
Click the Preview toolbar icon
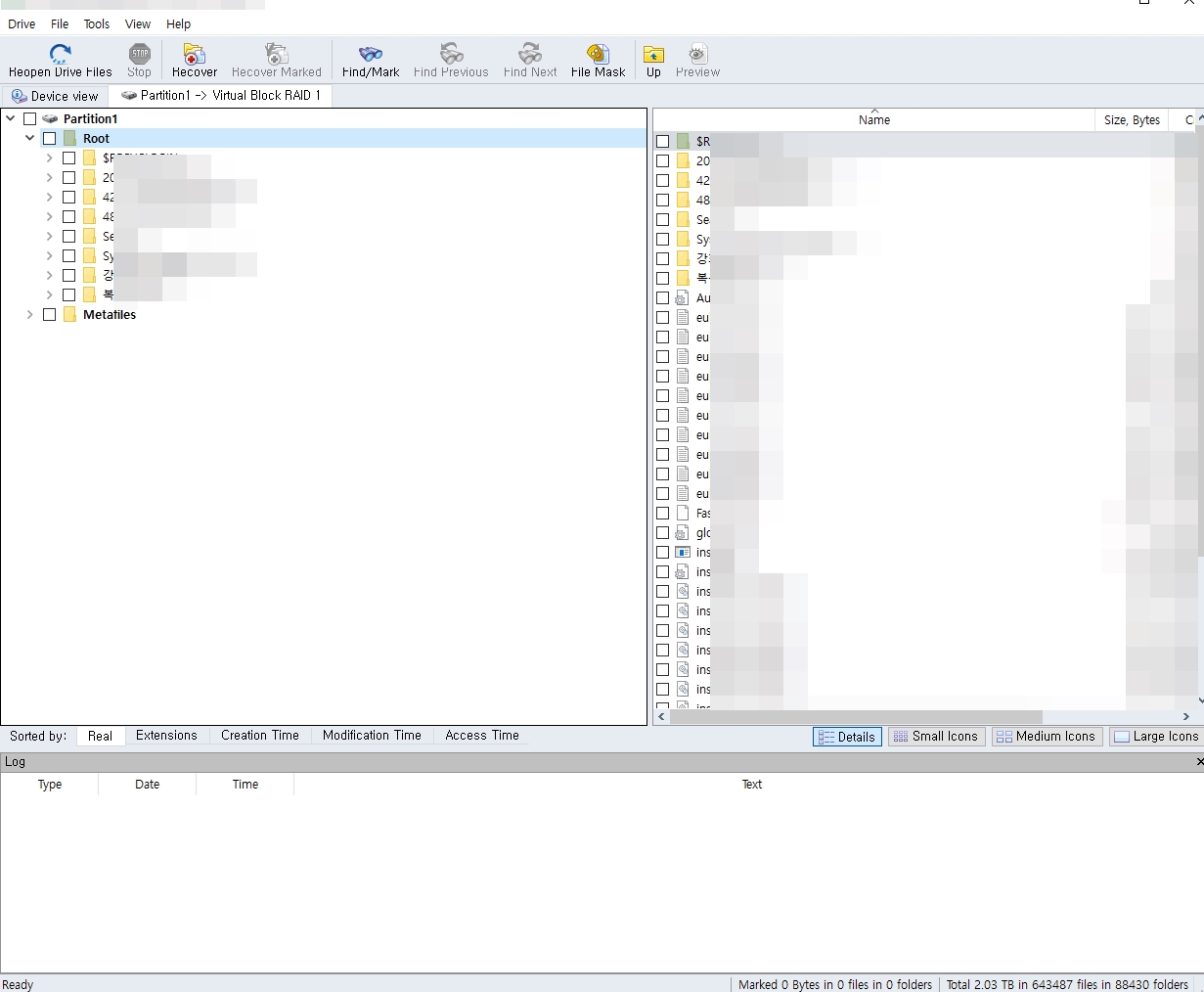click(x=697, y=54)
